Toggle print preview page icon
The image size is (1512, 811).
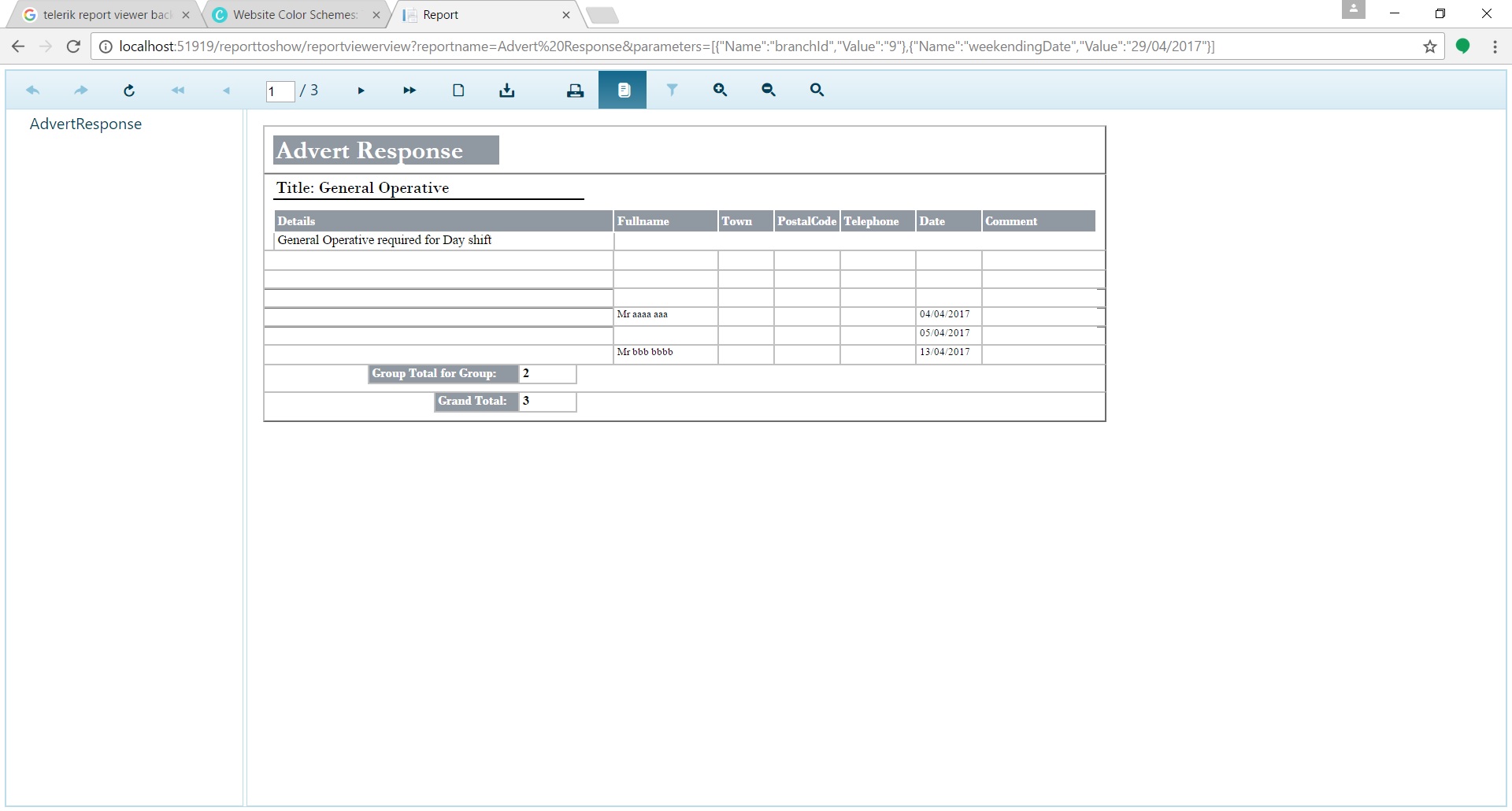[458, 91]
